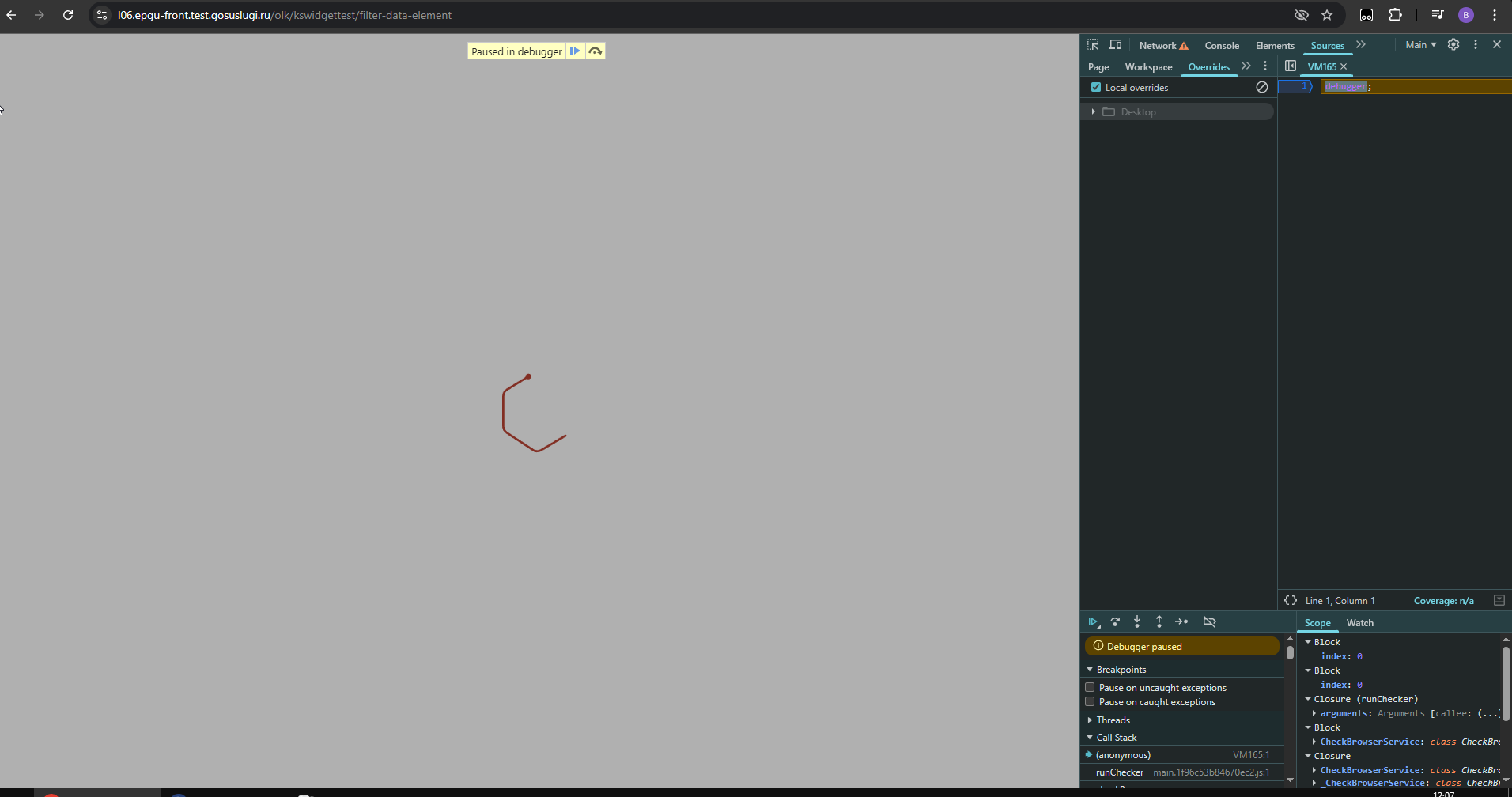Image resolution: width=1512 pixels, height=797 pixels.
Task: Bookmark this page with the star icon
Action: tap(1327, 15)
